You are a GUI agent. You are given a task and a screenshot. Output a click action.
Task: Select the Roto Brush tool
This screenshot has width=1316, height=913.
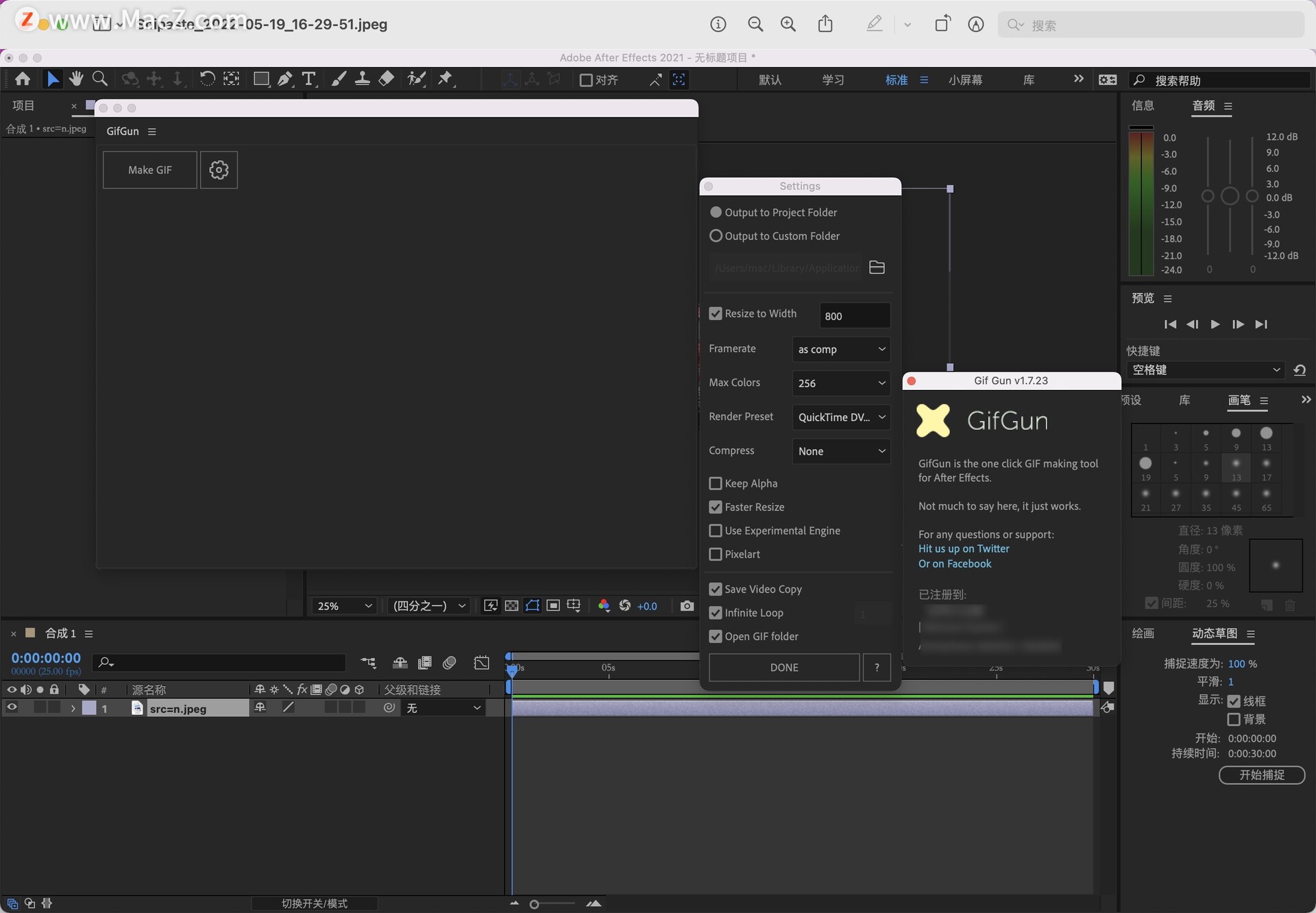[416, 79]
